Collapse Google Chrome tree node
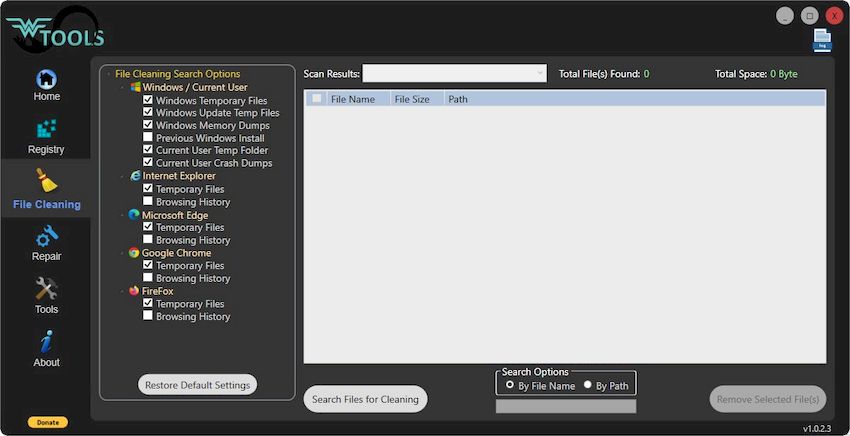The height and width of the screenshot is (436, 850). coord(124,253)
